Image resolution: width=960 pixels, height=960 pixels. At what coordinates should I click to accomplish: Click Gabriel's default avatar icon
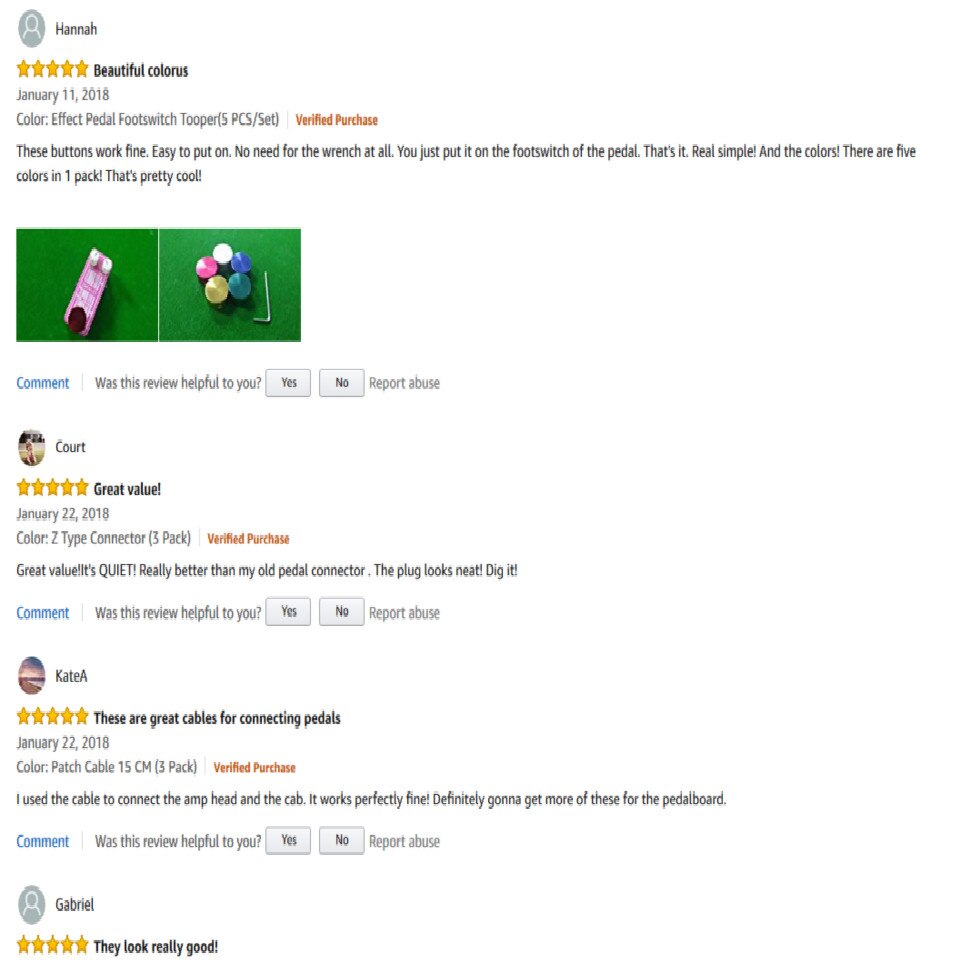tap(32, 904)
